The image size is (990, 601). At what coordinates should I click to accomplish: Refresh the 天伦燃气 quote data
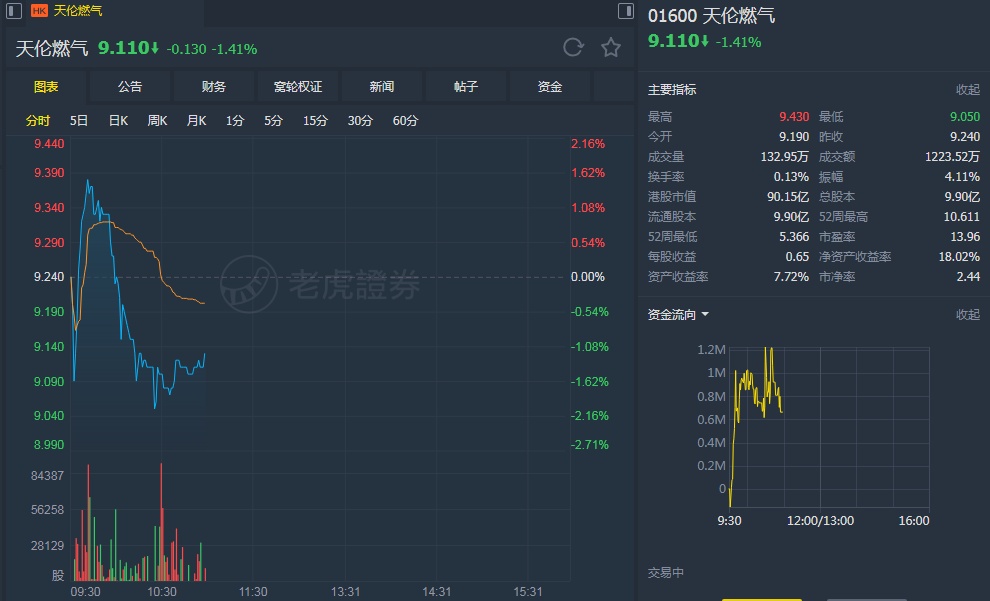tap(573, 48)
